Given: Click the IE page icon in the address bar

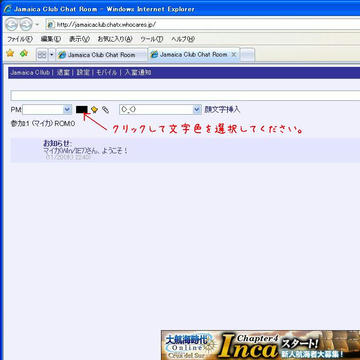Looking at the screenshot, I should pos(51,25).
